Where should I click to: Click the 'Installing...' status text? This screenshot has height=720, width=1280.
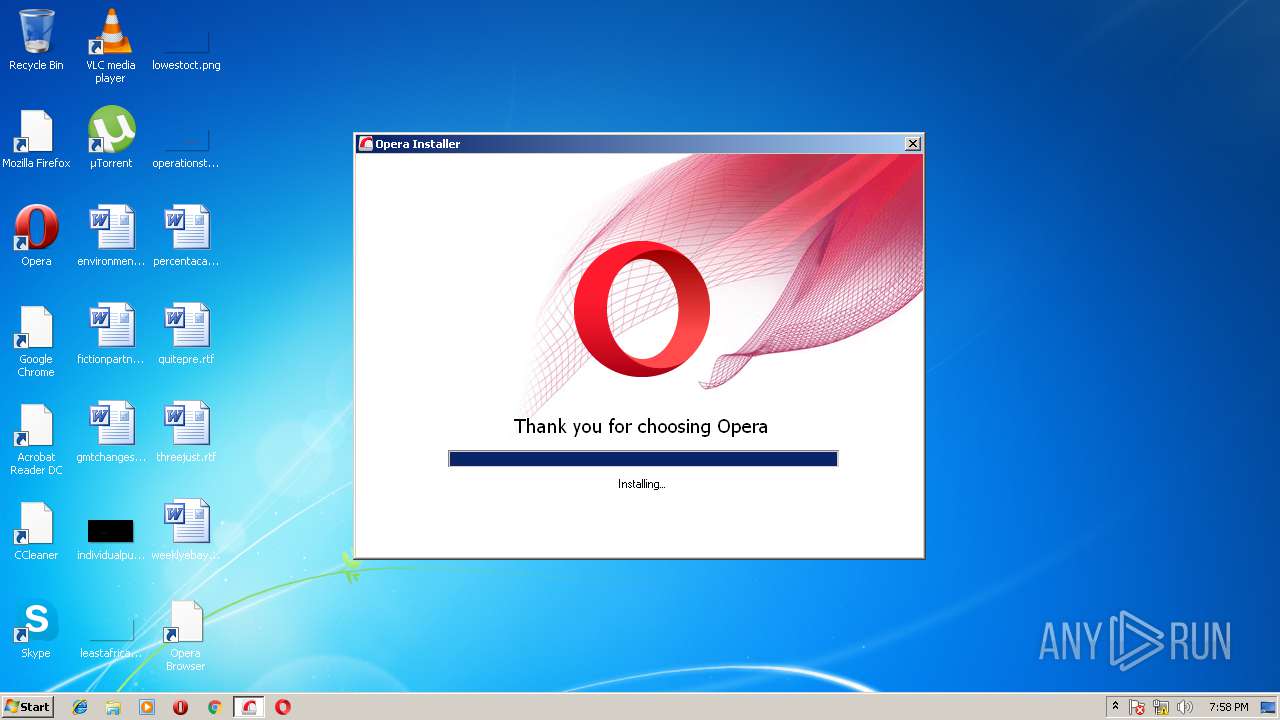coord(642,484)
